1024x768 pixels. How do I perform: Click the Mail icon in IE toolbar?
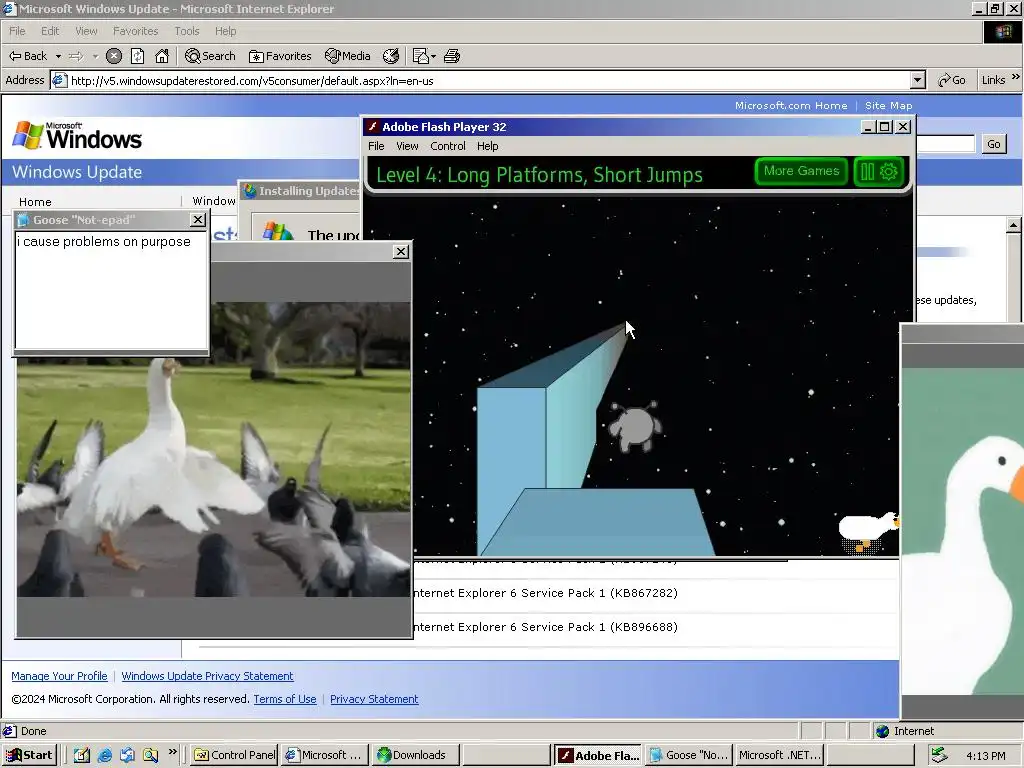(421, 56)
